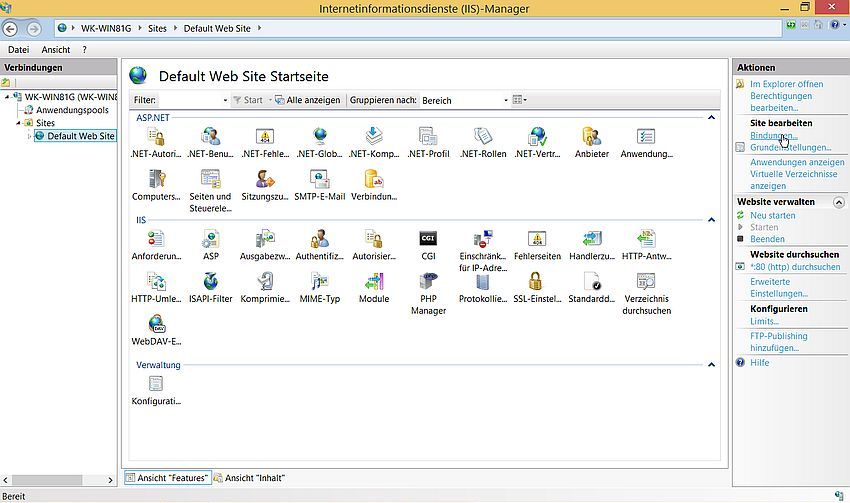The width and height of the screenshot is (850, 503).
Task: Open the Ansicht menu
Action: pos(56,50)
